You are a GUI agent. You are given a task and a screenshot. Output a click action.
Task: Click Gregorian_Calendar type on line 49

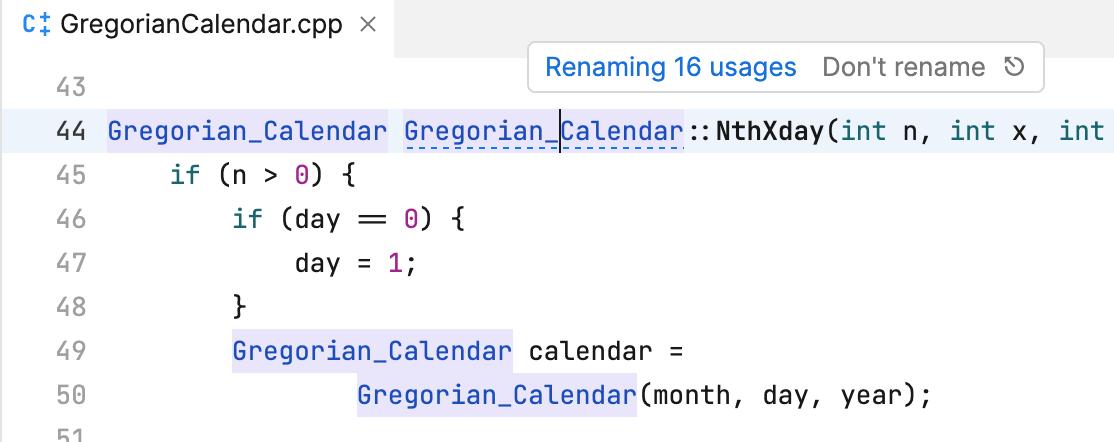pyautogui.click(x=372, y=351)
